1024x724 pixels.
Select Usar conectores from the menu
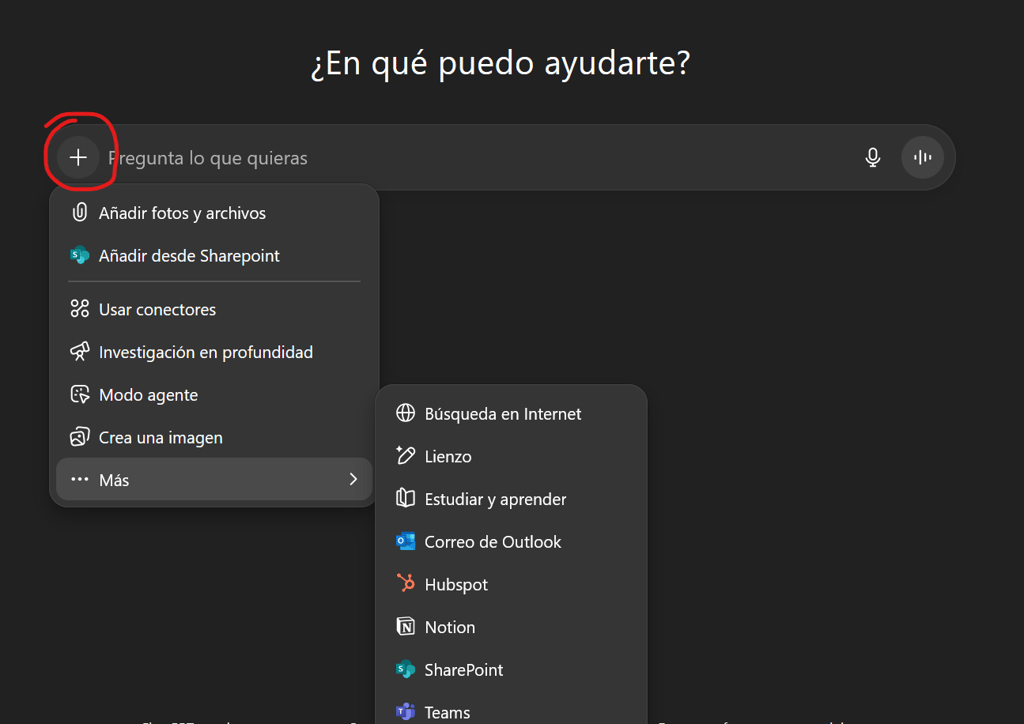point(157,310)
